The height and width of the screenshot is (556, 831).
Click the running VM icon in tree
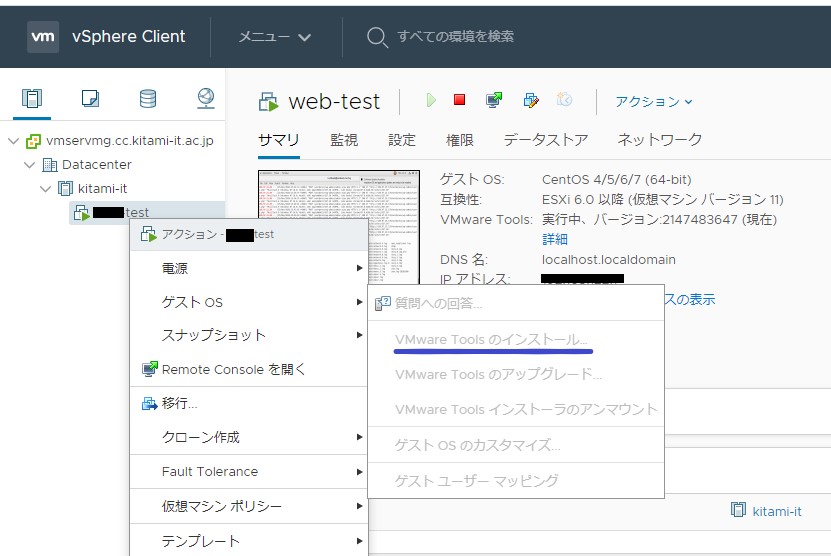pos(81,213)
